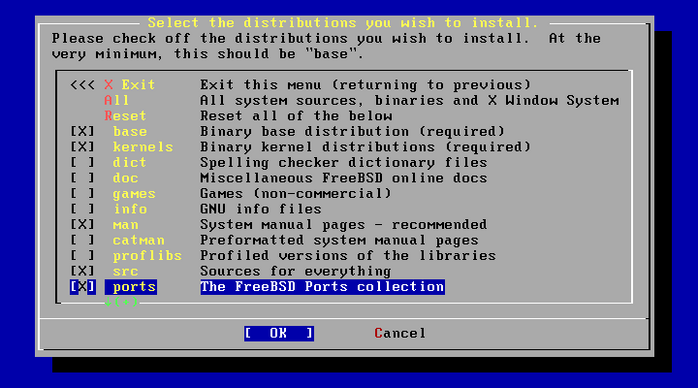
Task: Select the 'doc' item label
Action: [x=126, y=178]
